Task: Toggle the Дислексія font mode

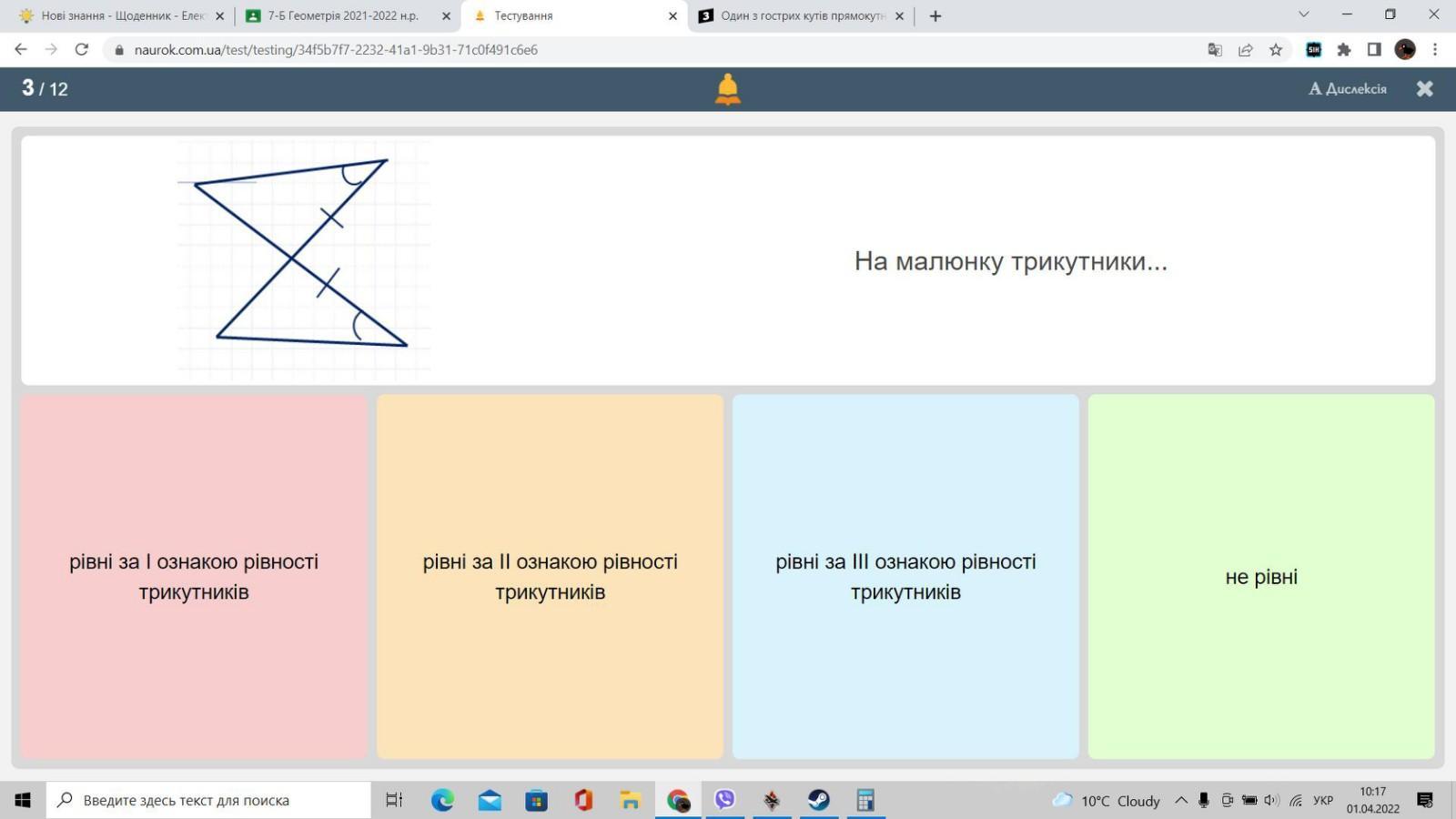Action: [x=1348, y=88]
